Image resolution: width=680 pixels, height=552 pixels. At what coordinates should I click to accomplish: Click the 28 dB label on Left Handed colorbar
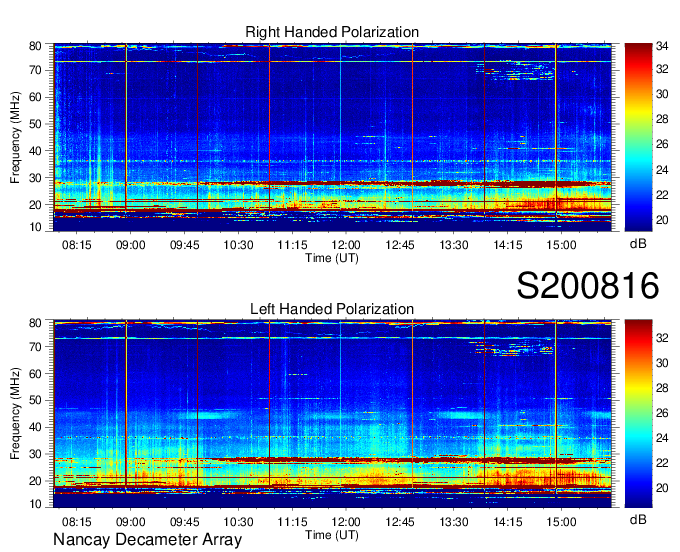click(x=662, y=388)
